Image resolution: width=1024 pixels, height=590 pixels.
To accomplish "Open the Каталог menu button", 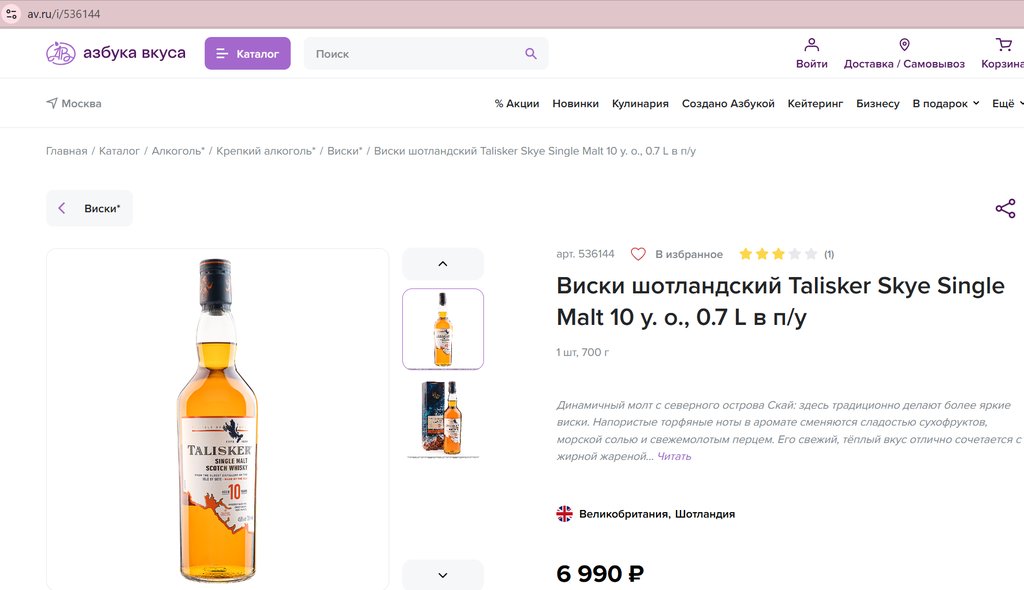I will pos(248,54).
